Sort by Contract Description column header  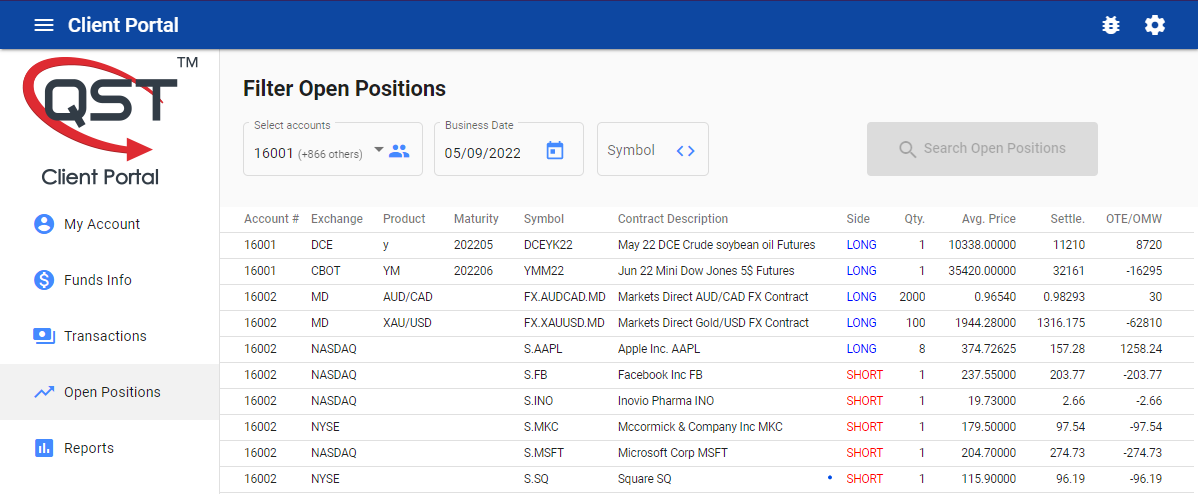673,218
